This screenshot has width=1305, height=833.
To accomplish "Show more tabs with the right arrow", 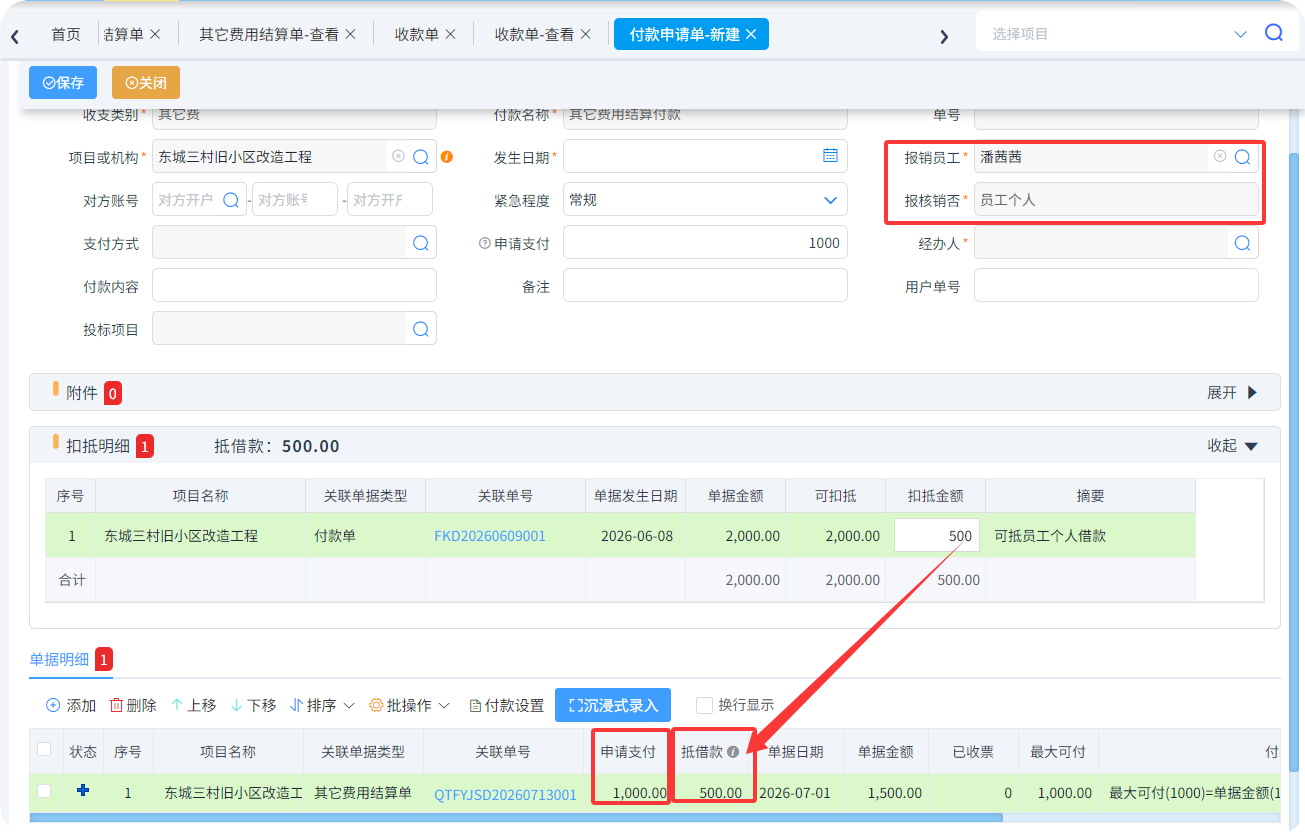I will point(943,37).
